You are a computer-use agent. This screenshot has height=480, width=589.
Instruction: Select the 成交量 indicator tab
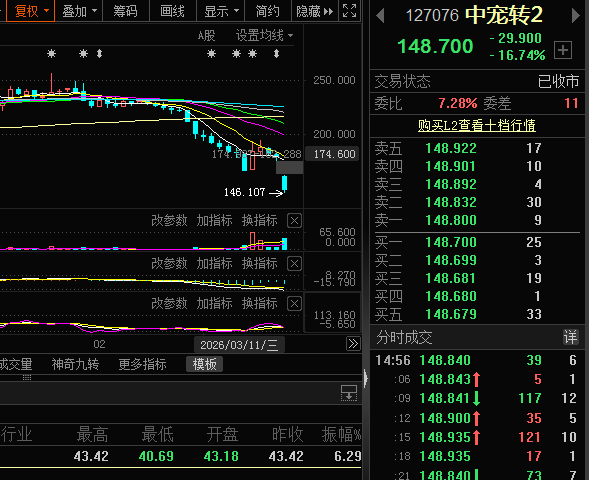16,364
